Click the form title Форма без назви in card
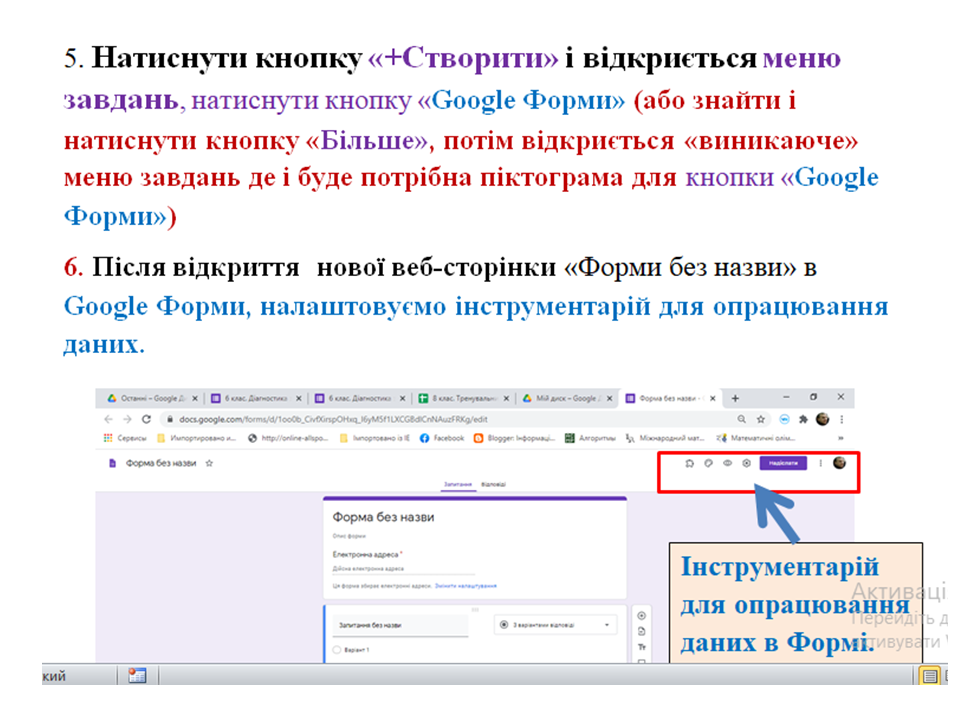The height and width of the screenshot is (720, 960). [383, 517]
